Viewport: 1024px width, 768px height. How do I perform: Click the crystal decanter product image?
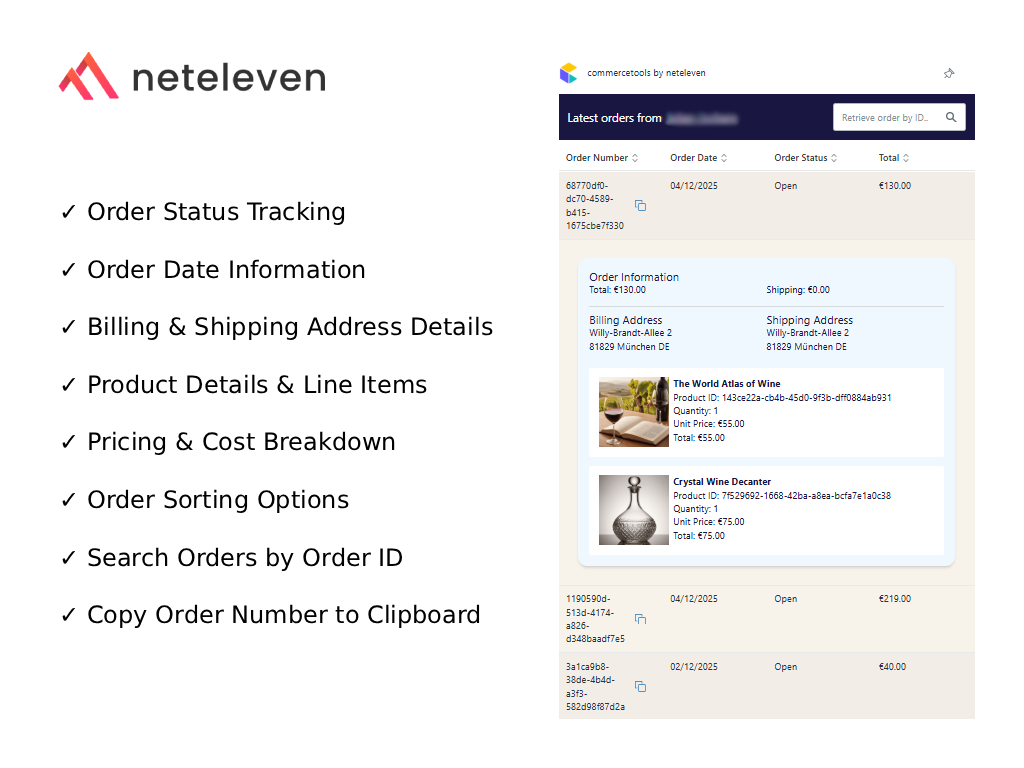coord(633,511)
